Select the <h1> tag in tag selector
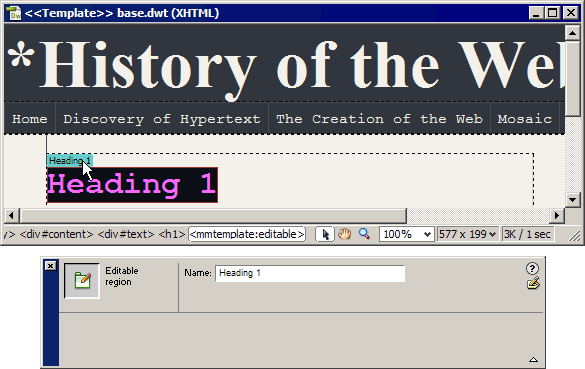Viewport: 585px width, 369px height. click(172, 234)
